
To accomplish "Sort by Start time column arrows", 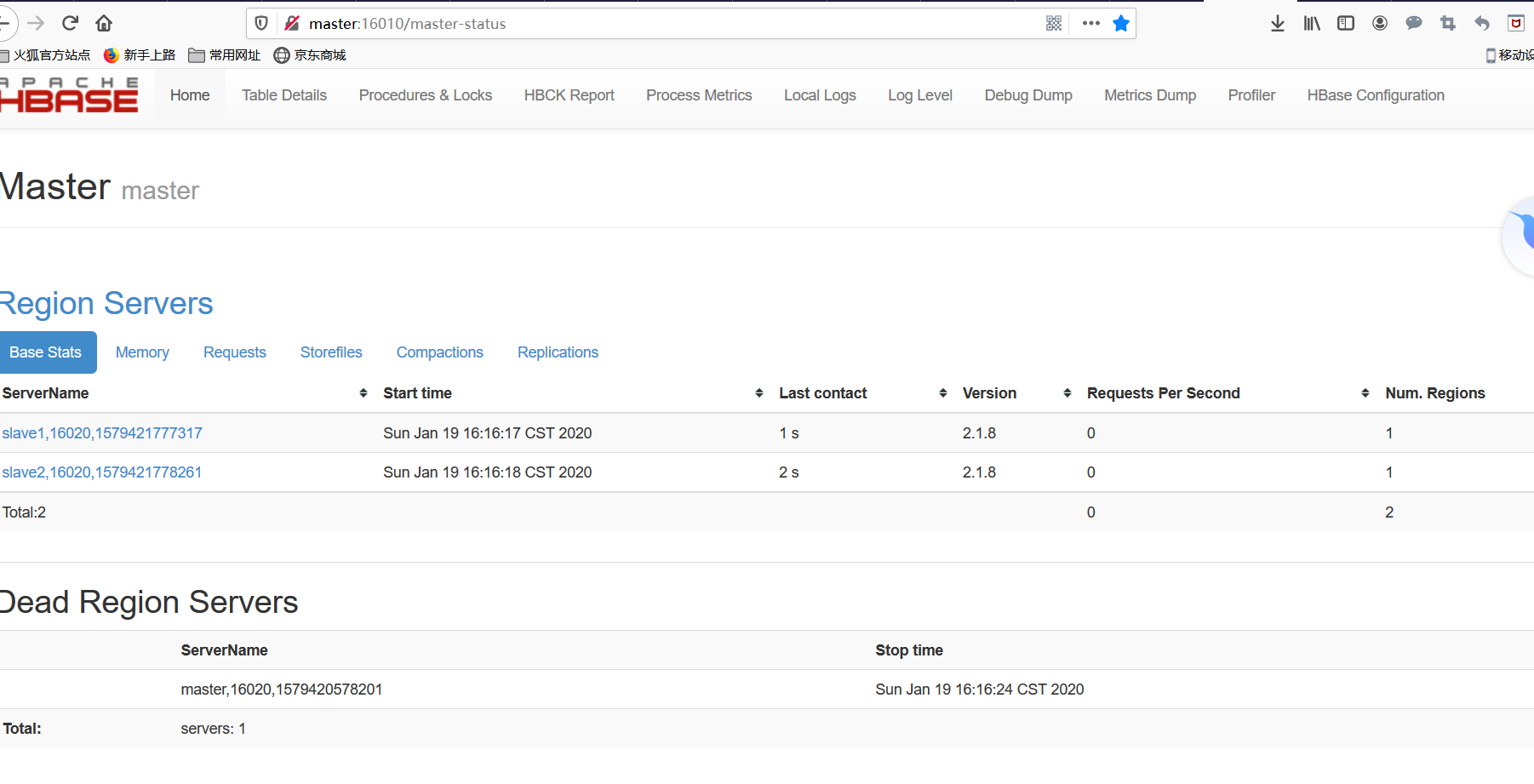I will click(759, 393).
